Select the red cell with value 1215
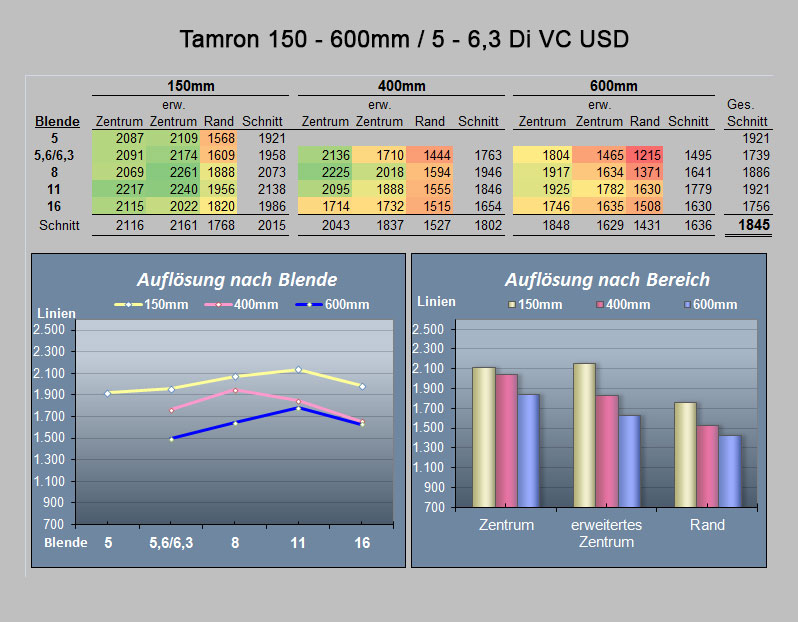Image resolution: width=798 pixels, height=622 pixels. [x=644, y=155]
